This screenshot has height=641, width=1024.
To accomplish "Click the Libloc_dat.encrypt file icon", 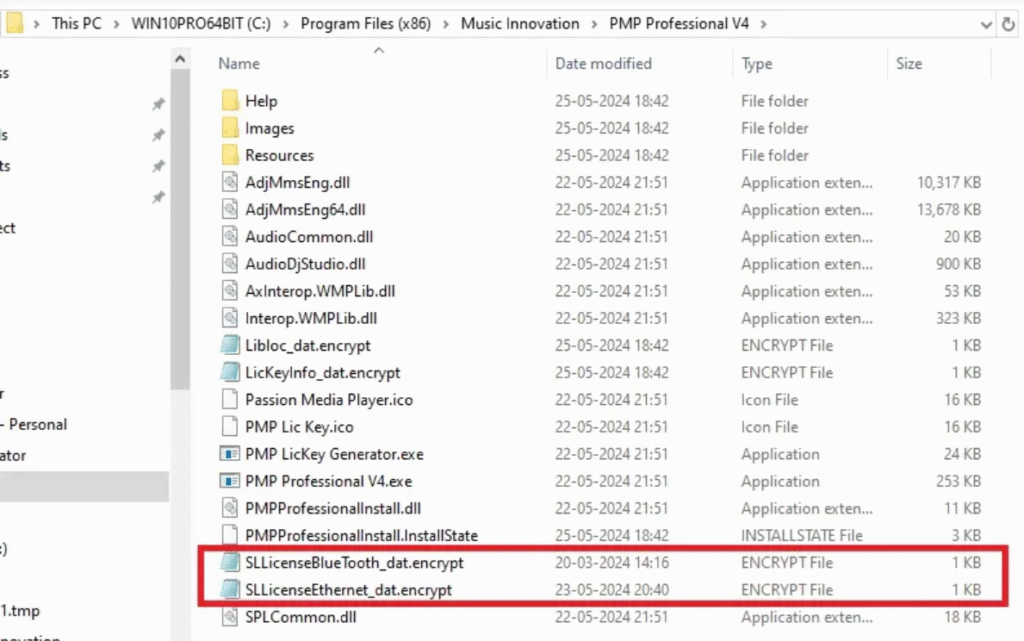I will pyautogui.click(x=230, y=345).
